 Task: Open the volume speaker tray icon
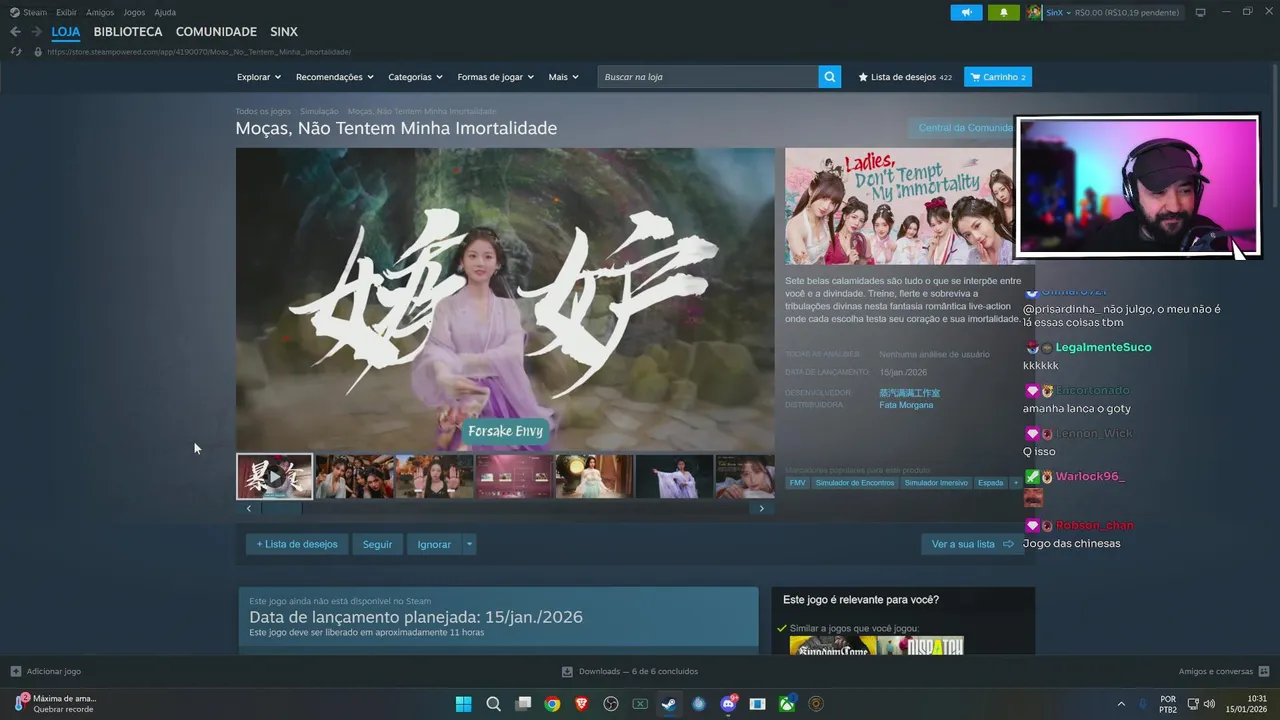1209,704
